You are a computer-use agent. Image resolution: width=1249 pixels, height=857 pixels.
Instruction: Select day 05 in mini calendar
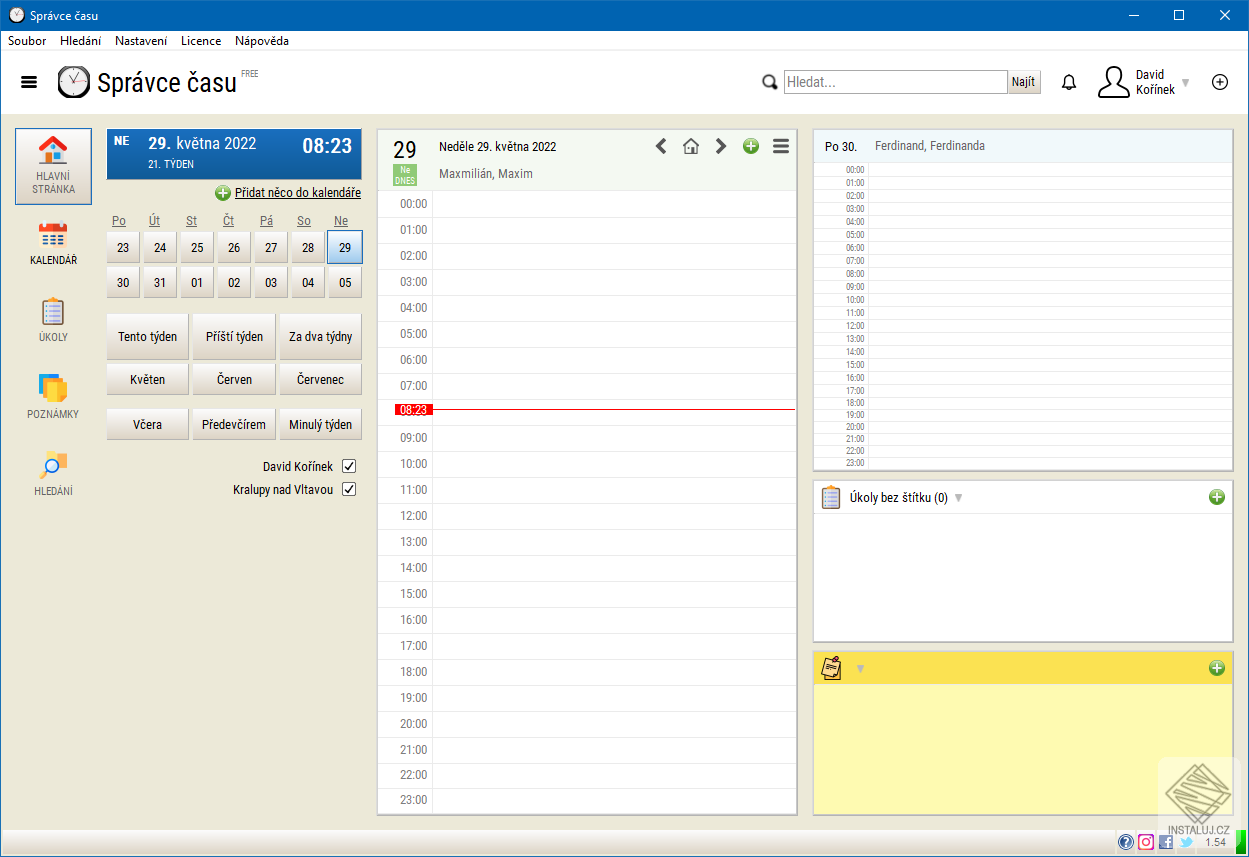tap(345, 283)
